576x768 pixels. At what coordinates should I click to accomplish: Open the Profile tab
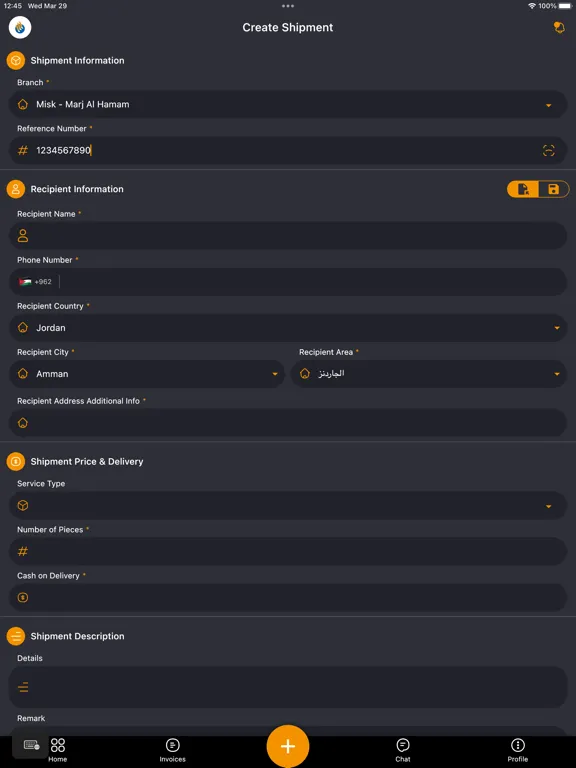tap(518, 750)
